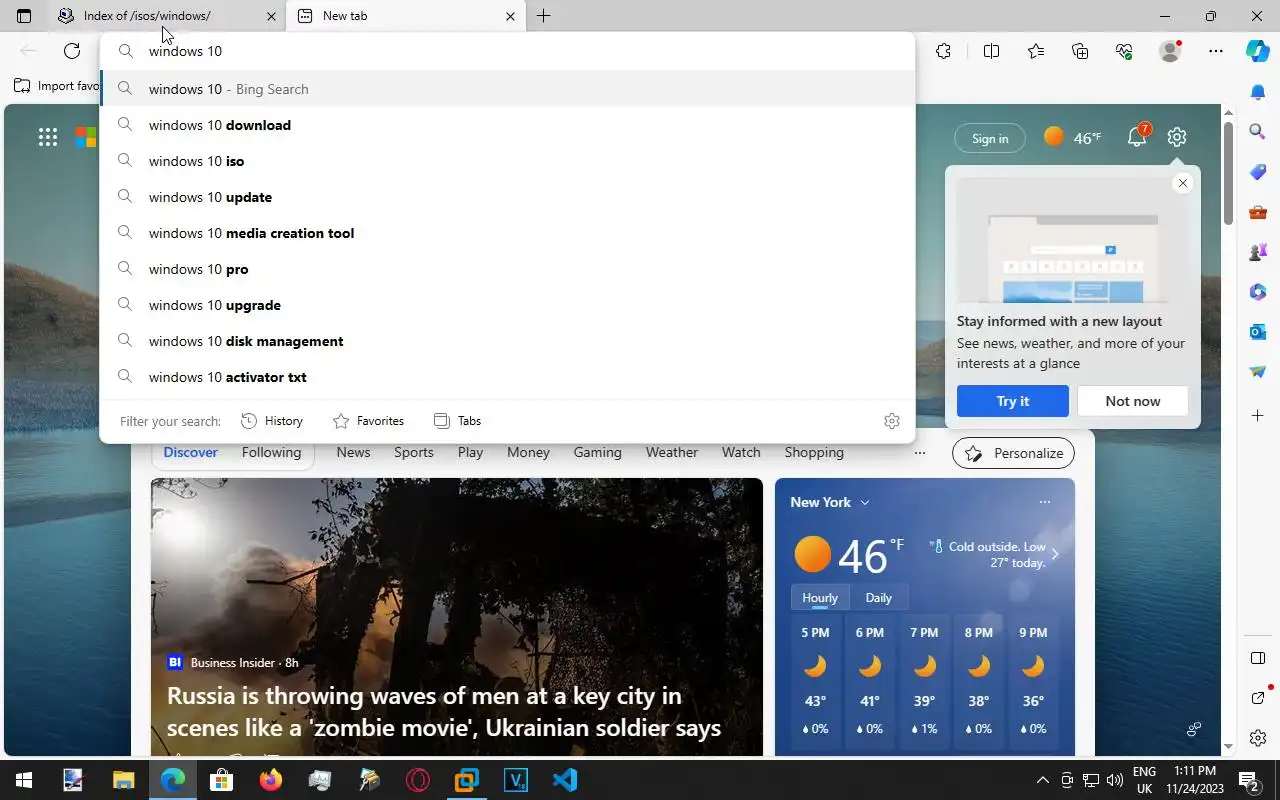Screen dimensions: 1280x800
Task: Select 'windows 10 media creation tool' suggestion
Action: (x=507, y=233)
